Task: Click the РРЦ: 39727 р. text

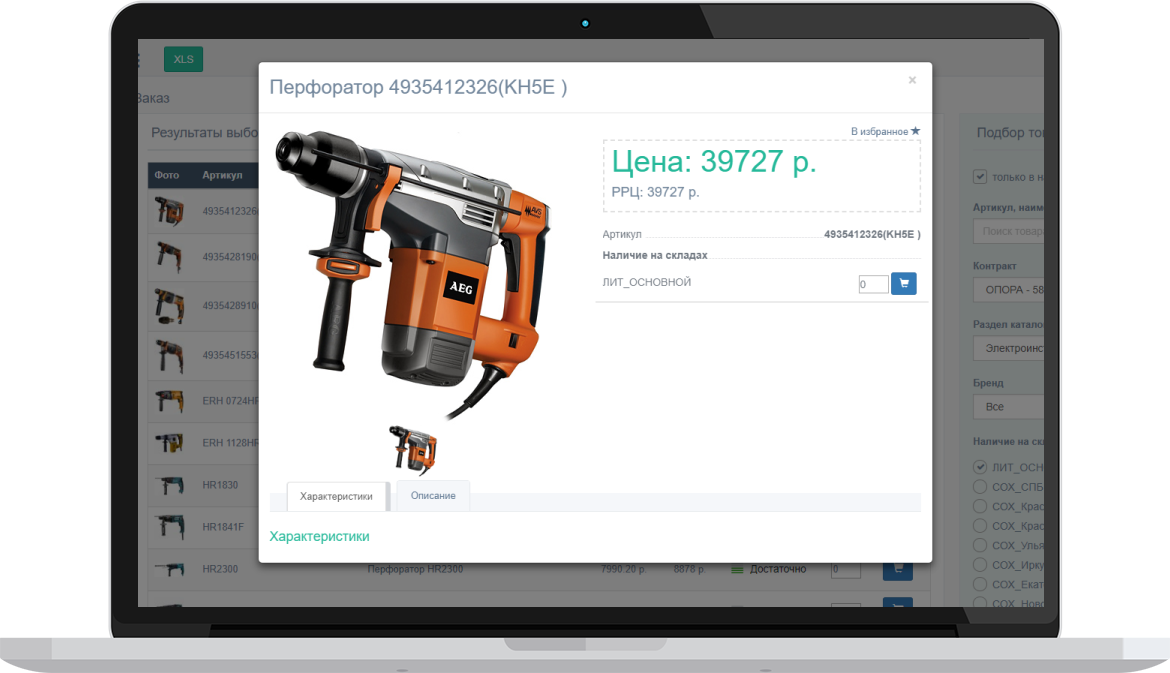Action: tap(655, 192)
